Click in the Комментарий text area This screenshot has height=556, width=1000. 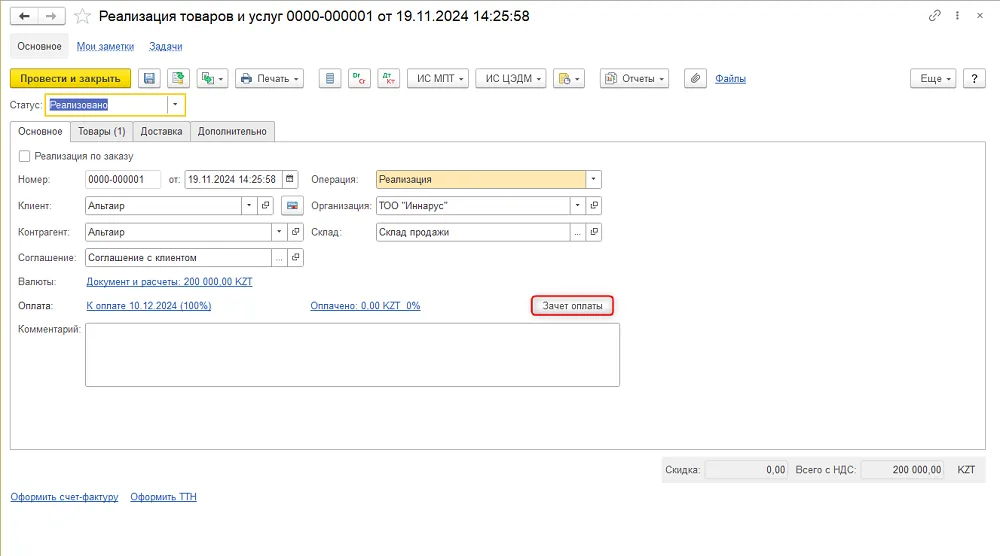352,355
